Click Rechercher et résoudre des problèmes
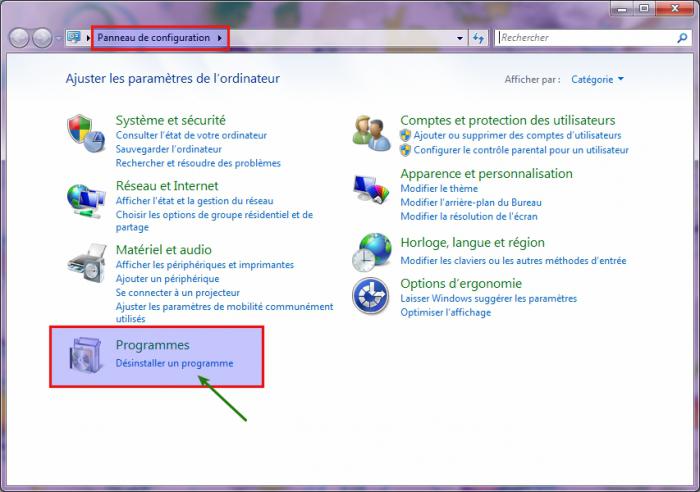700x492 pixels. point(198,163)
